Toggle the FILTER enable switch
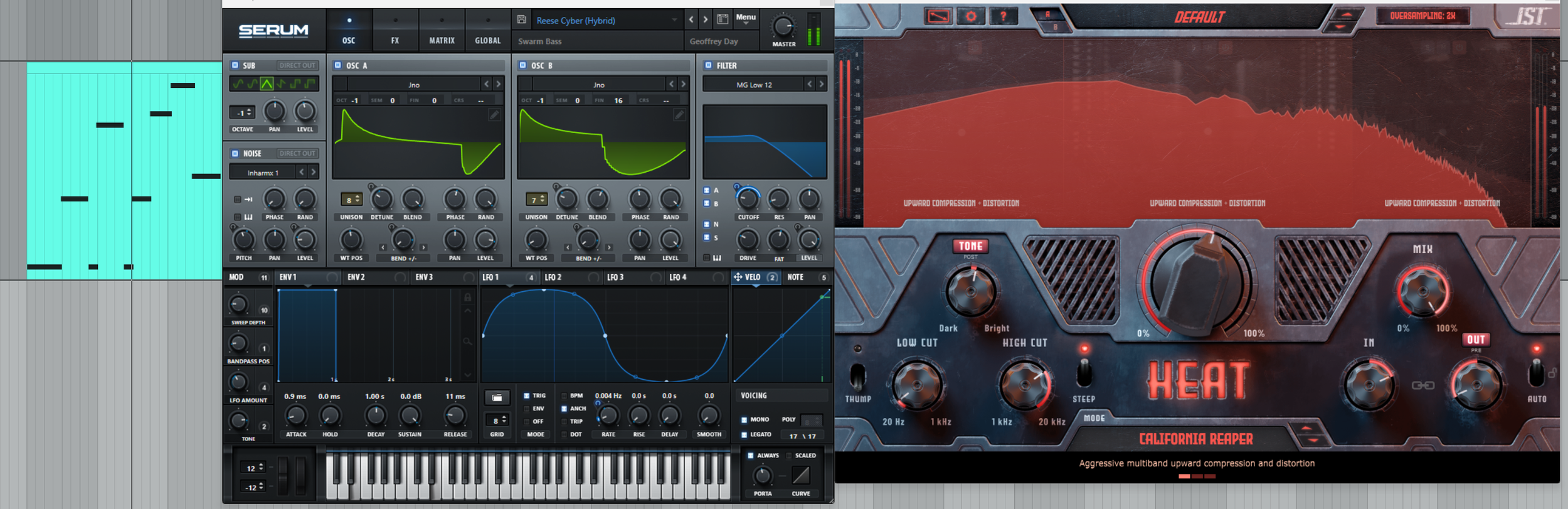Viewport: 1568px width, 509px height. 708,65
